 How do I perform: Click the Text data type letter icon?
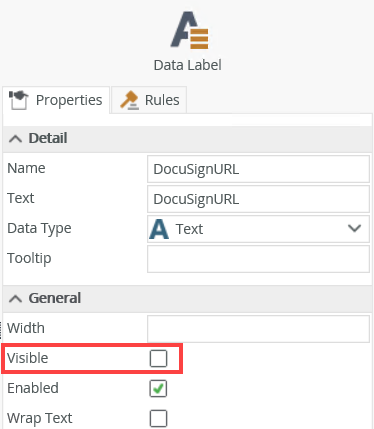click(159, 229)
